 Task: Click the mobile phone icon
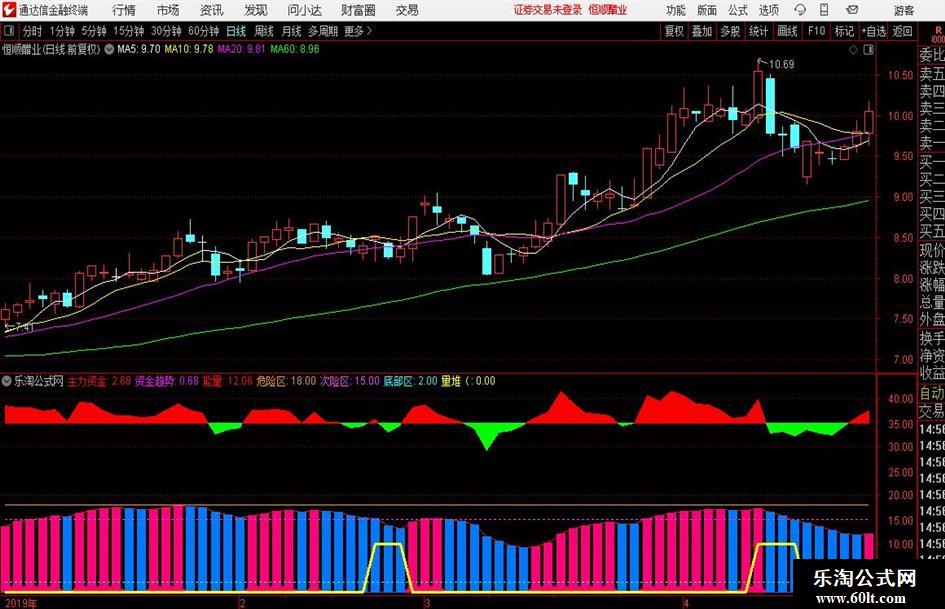click(824, 10)
